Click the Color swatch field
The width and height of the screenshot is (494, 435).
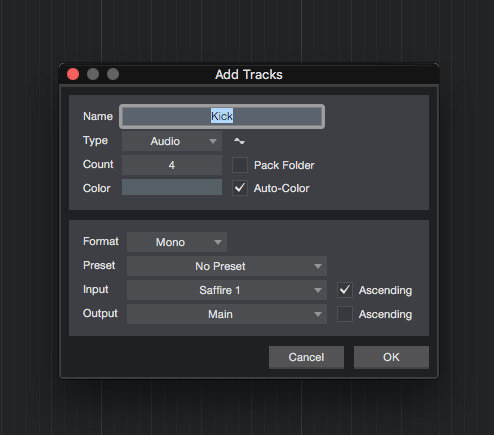tap(172, 187)
